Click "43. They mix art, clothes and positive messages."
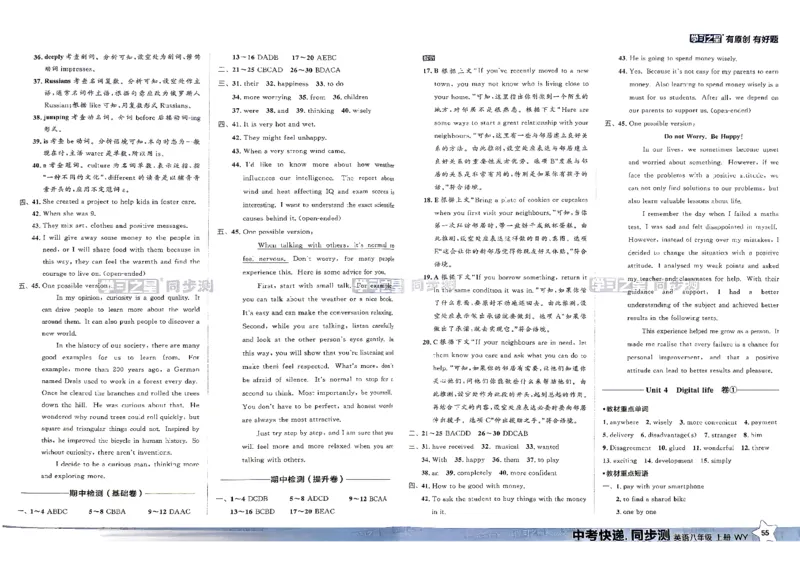 click(110, 226)
